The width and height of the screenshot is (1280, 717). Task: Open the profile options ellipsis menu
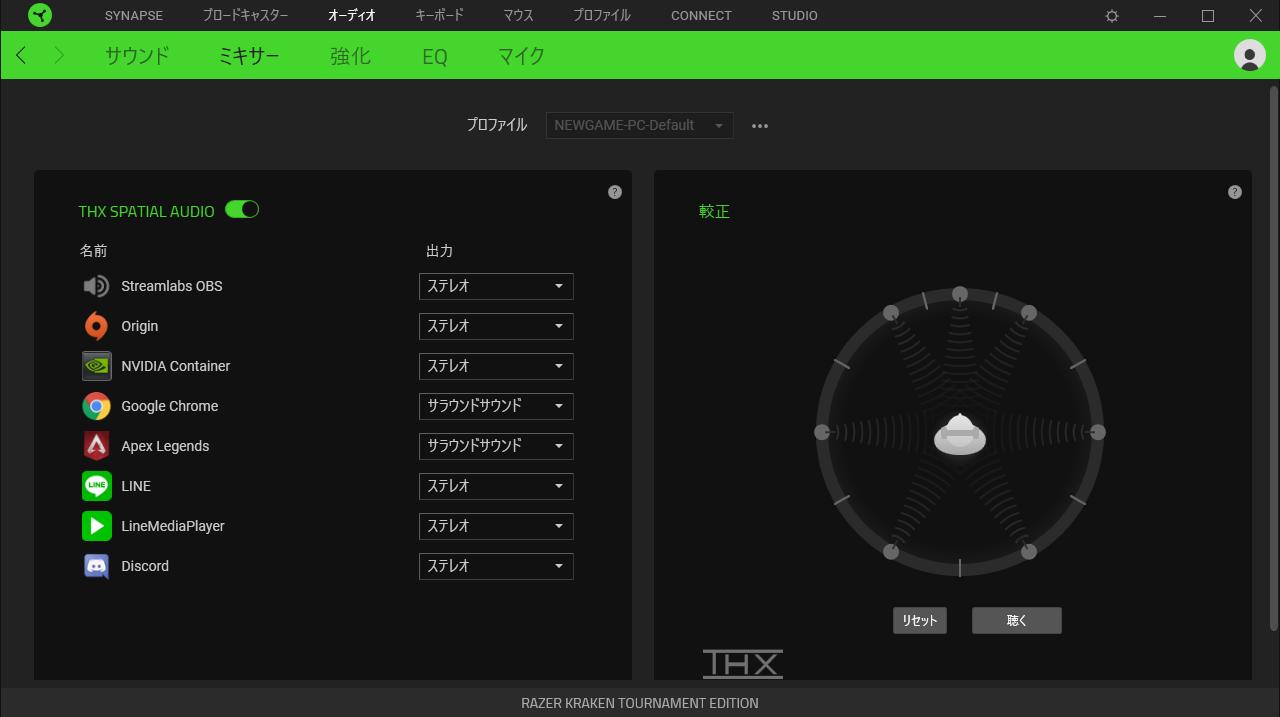(x=760, y=126)
